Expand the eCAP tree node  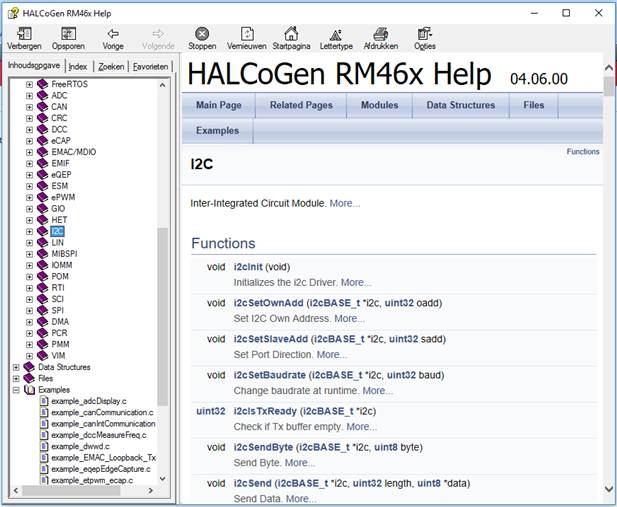tap(30, 141)
